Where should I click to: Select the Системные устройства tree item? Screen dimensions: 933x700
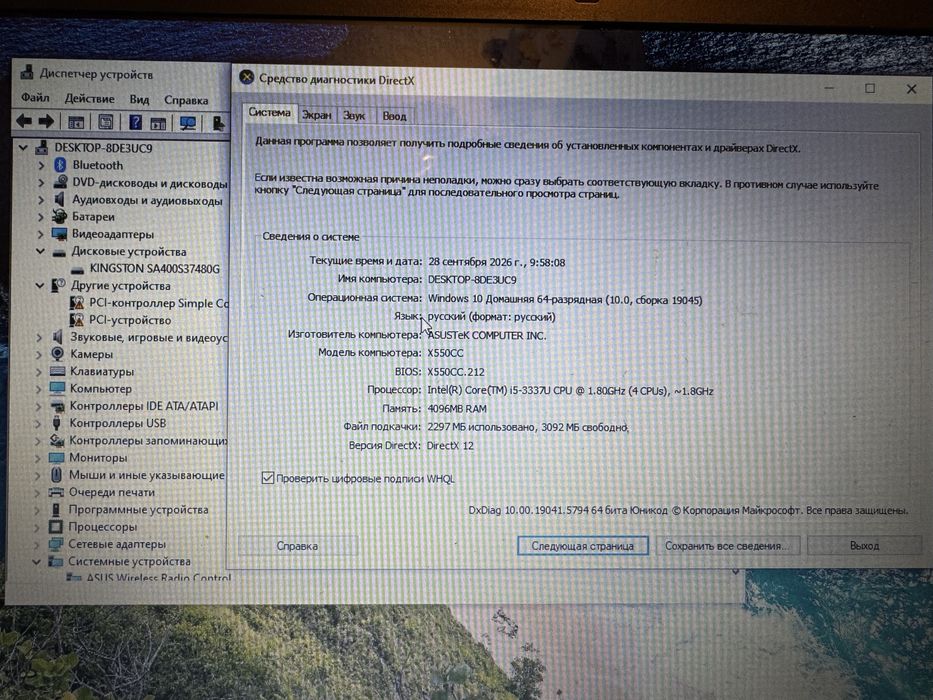(x=129, y=561)
